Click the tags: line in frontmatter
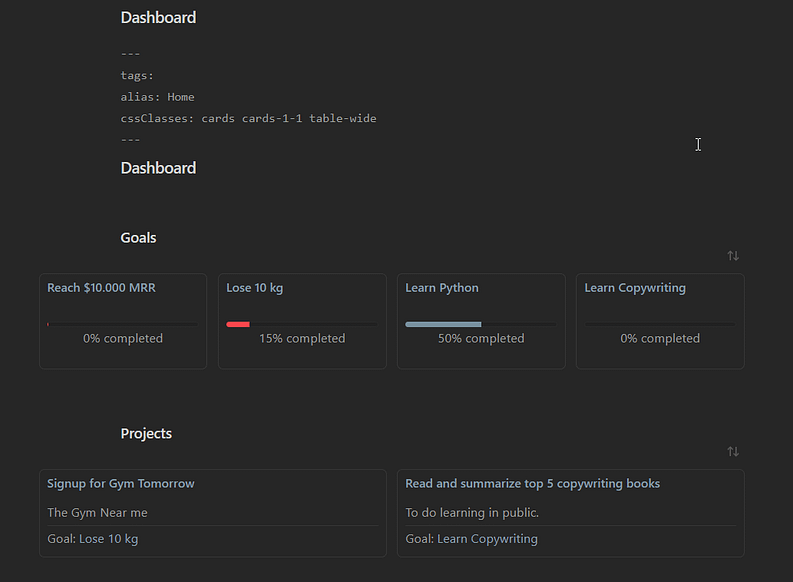This screenshot has width=793, height=582. point(137,76)
